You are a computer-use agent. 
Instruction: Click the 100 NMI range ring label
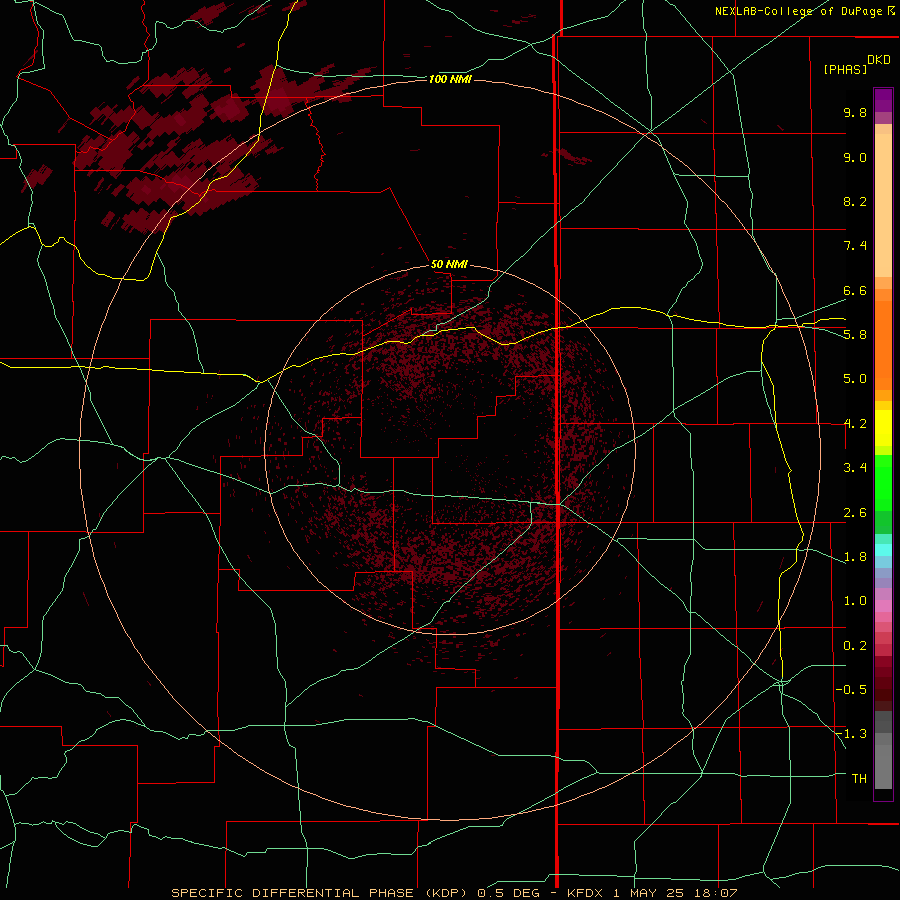click(x=449, y=79)
